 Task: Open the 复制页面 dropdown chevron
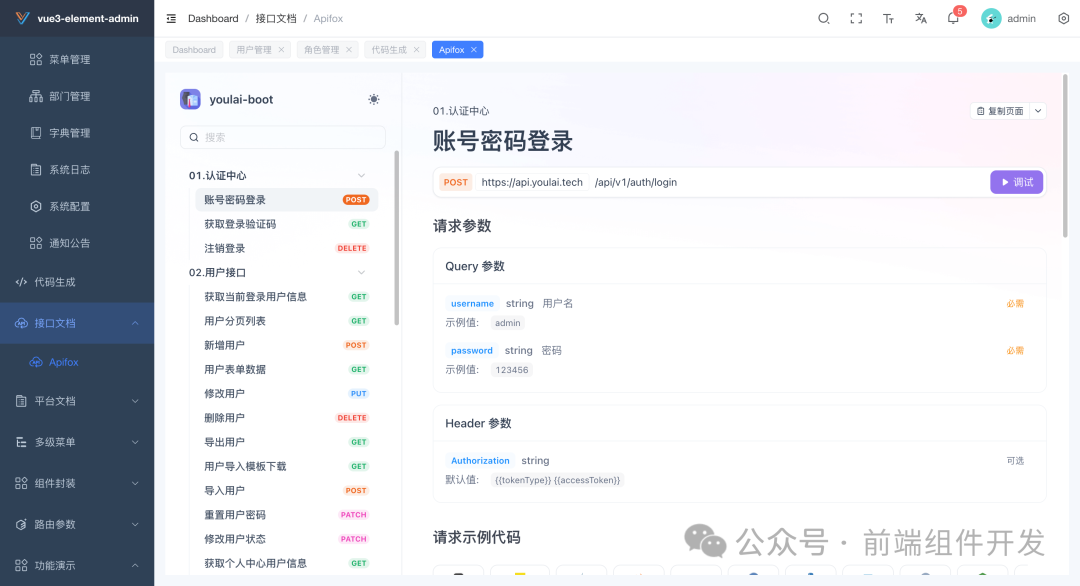coord(1040,111)
